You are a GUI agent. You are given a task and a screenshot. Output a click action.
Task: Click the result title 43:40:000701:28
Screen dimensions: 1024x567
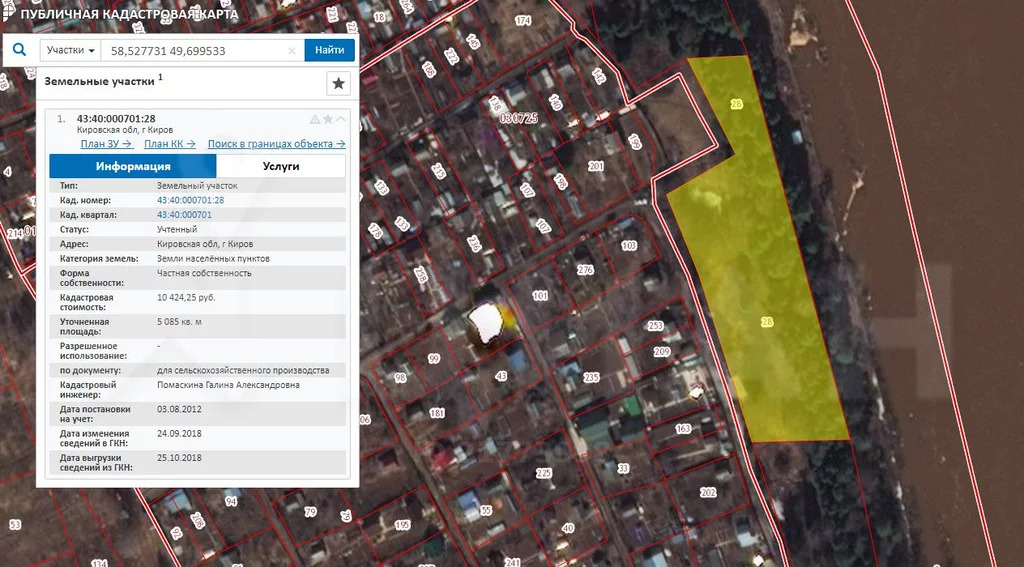(x=116, y=119)
